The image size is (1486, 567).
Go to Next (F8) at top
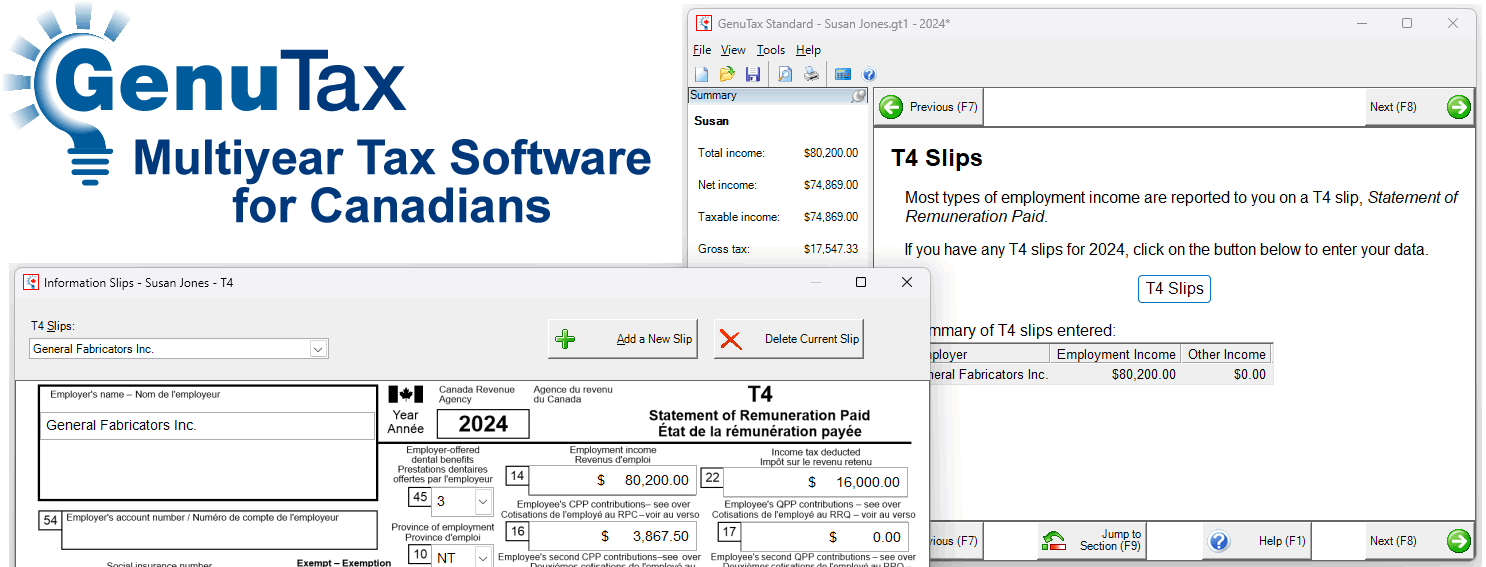(1420, 107)
